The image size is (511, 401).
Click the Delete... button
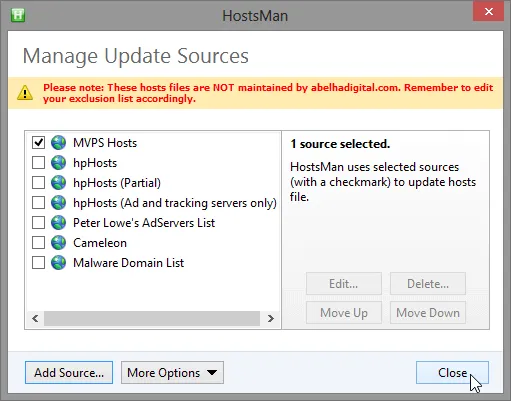click(428, 284)
